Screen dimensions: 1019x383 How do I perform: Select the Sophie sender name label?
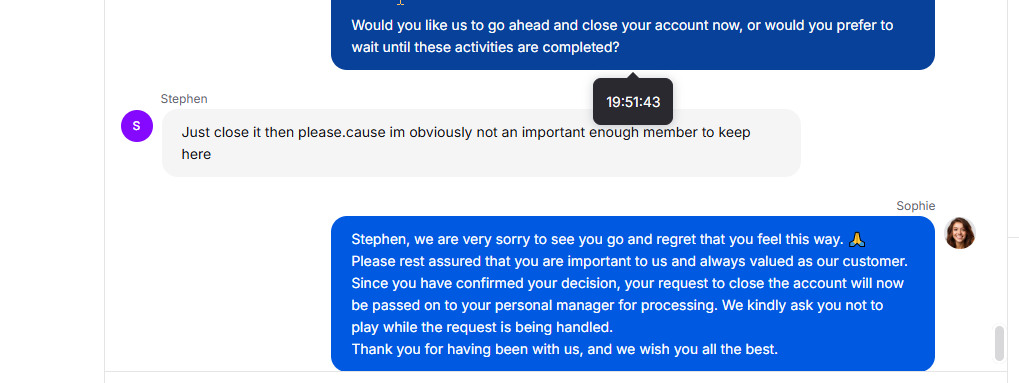point(916,206)
